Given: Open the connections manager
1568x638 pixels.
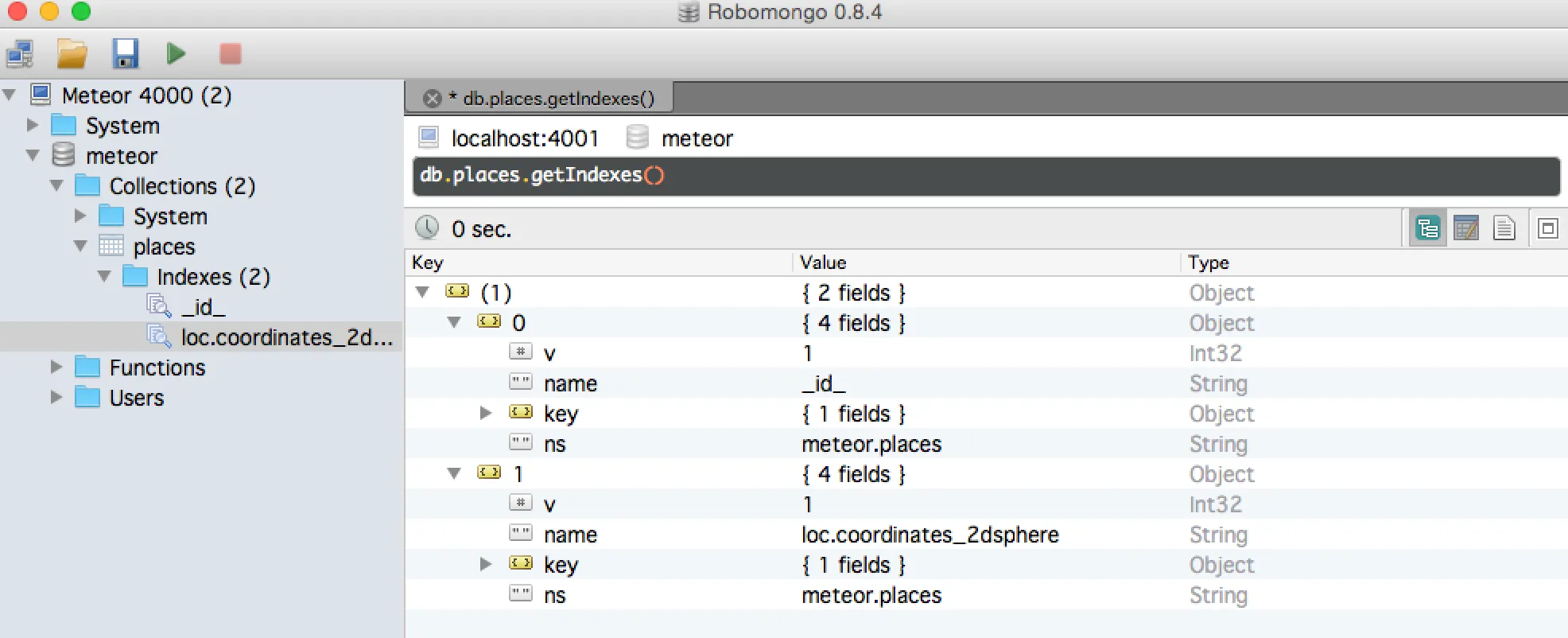Looking at the screenshot, I should click(x=19, y=53).
